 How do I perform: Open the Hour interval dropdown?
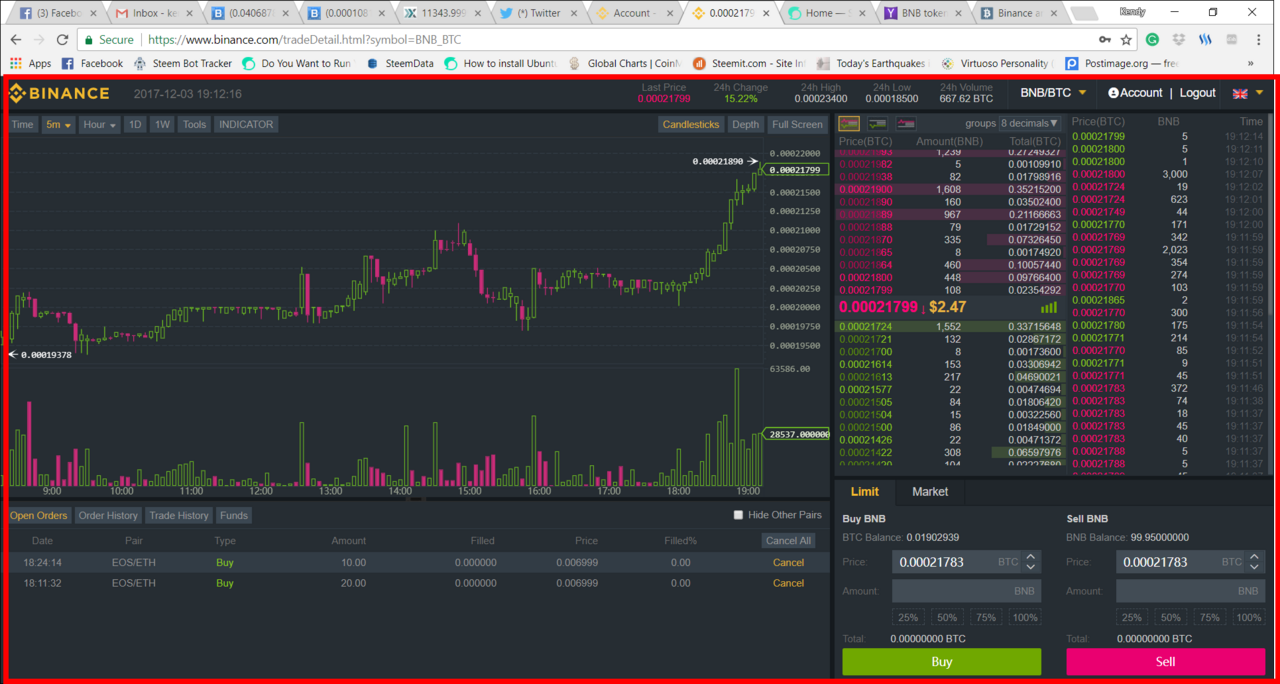(99, 124)
